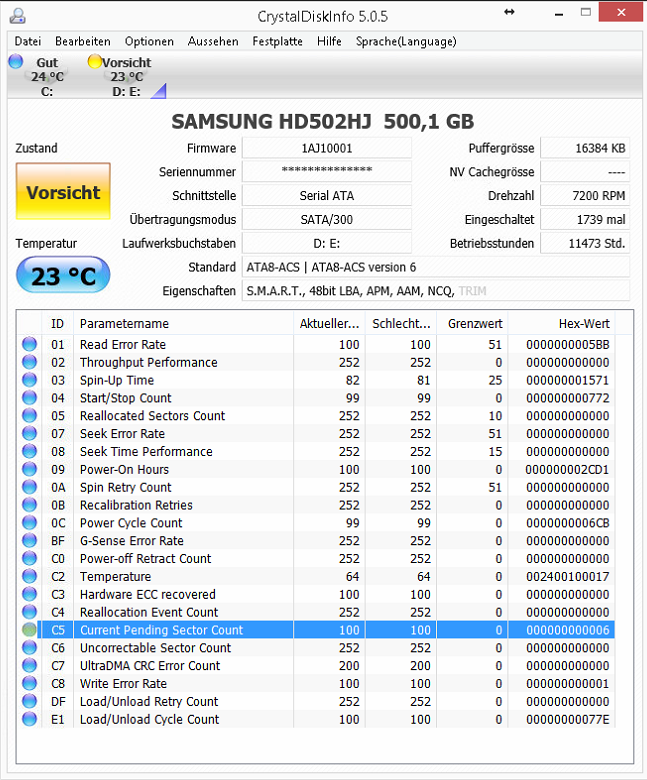Click the CrystalDiskInfo app icon in title bar
Screen dimensions: 647x780
(17, 16)
